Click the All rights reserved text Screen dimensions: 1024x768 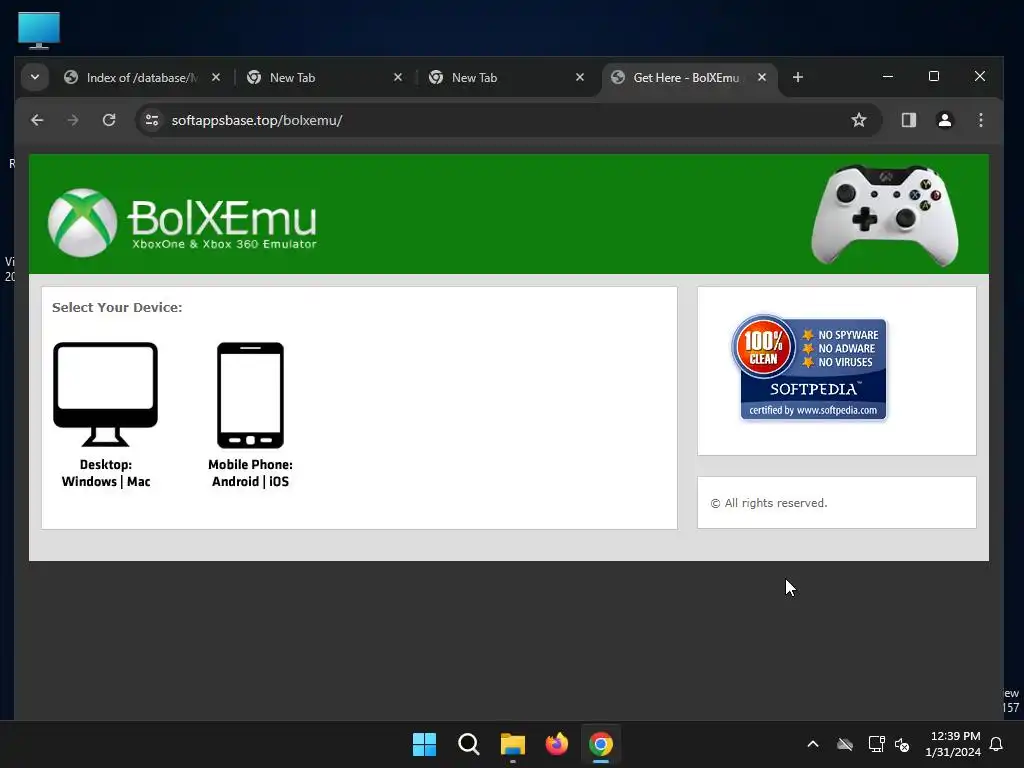point(769,503)
